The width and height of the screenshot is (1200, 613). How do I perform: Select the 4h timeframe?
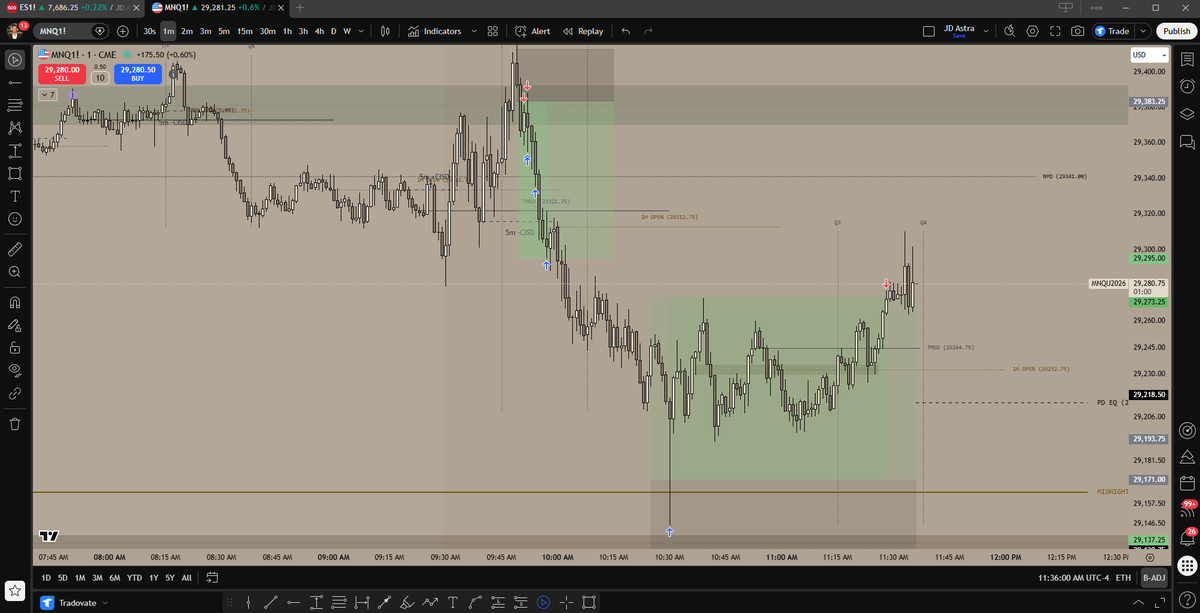pyautogui.click(x=318, y=31)
